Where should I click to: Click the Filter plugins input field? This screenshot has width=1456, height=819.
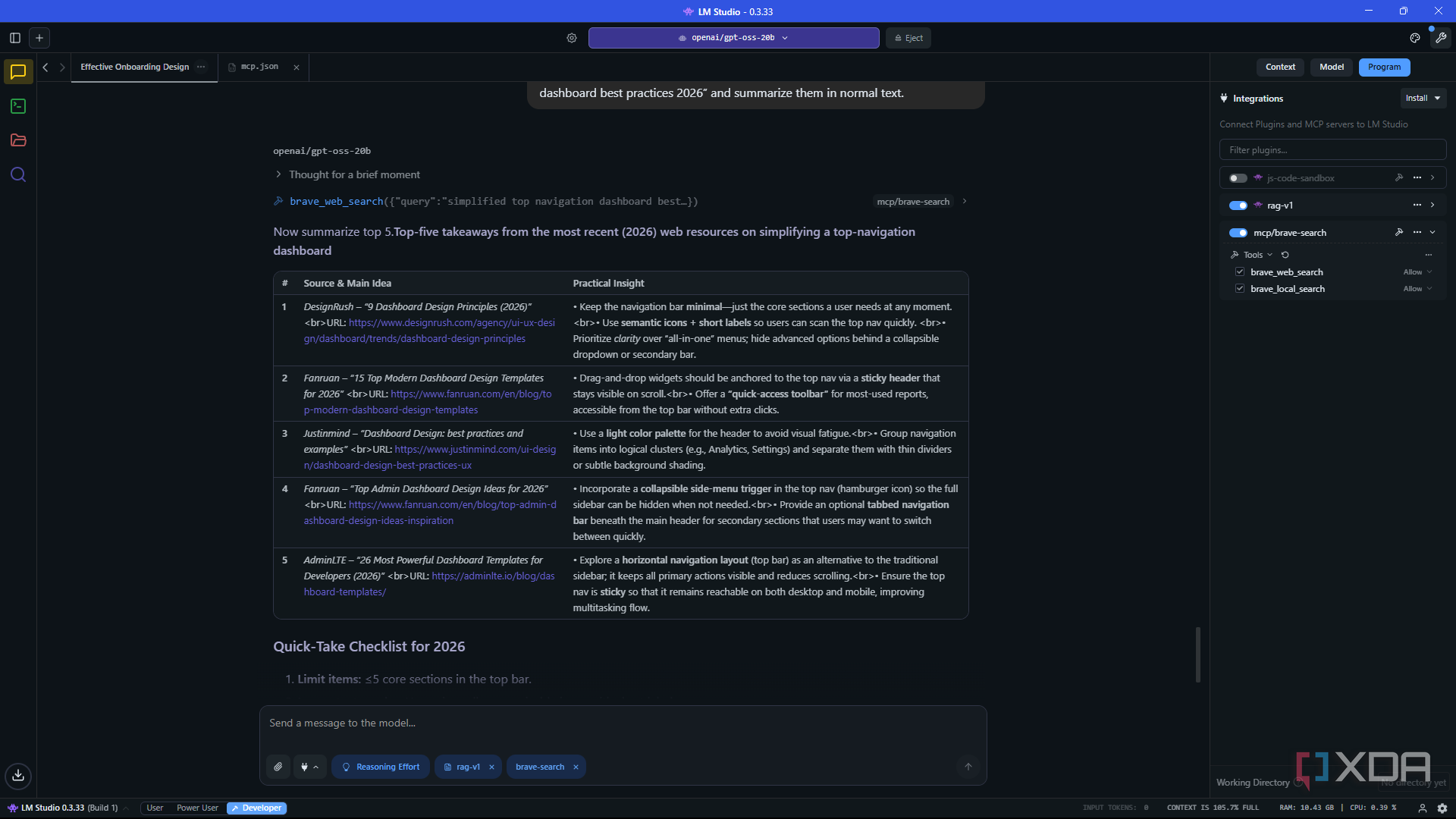point(1332,150)
